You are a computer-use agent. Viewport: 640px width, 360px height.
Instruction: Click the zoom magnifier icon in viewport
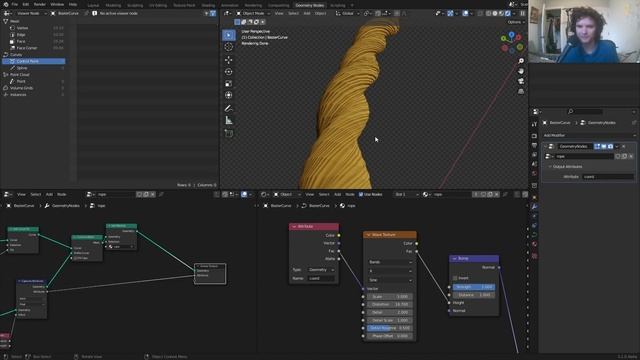pos(521,61)
